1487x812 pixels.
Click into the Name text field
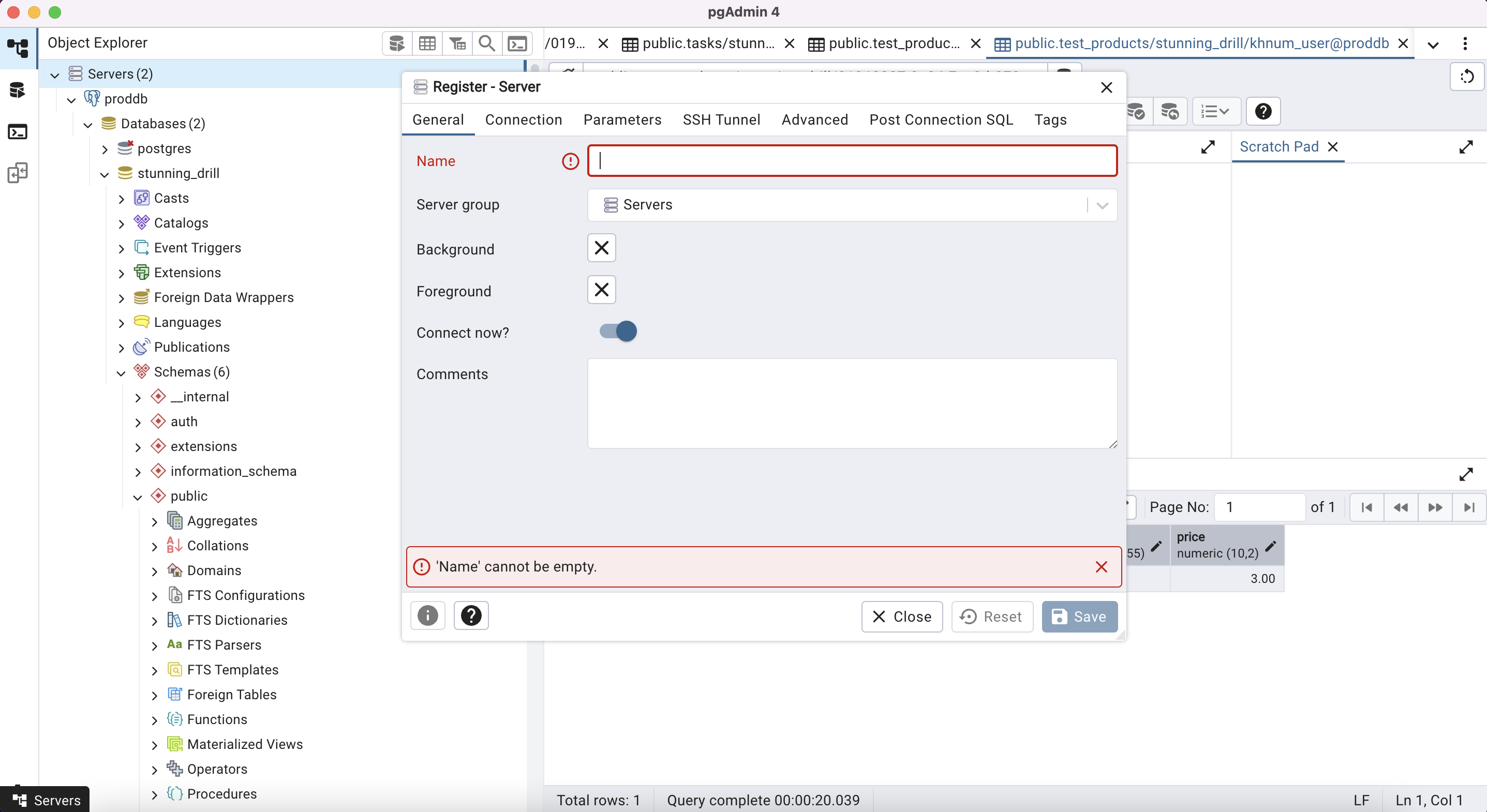coord(852,161)
